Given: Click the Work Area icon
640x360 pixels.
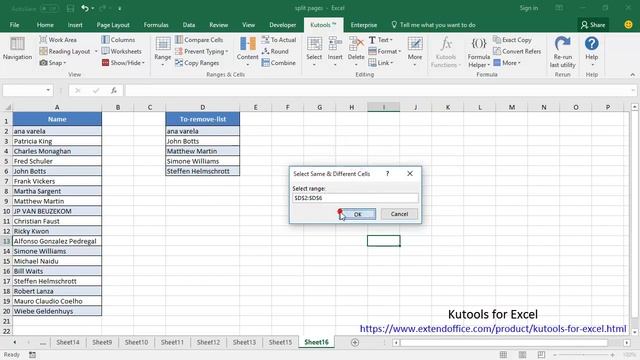Looking at the screenshot, I should (43, 40).
